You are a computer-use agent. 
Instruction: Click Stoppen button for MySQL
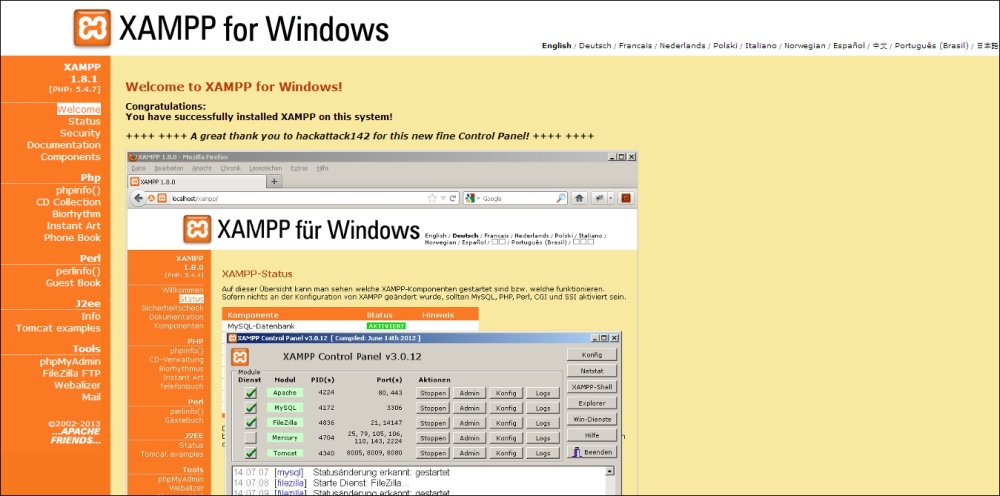coord(432,408)
